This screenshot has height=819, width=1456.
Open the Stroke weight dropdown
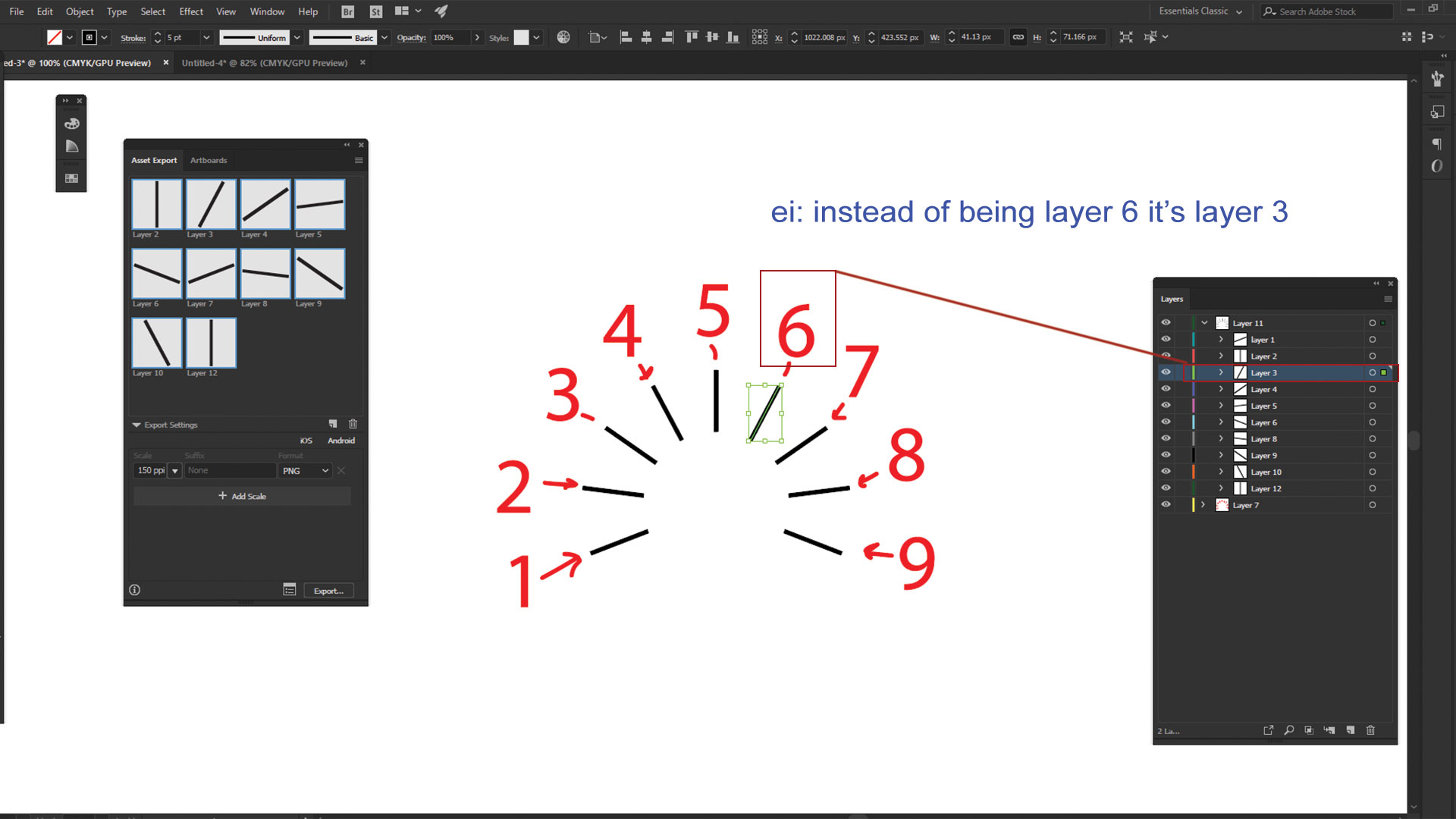pos(207,37)
